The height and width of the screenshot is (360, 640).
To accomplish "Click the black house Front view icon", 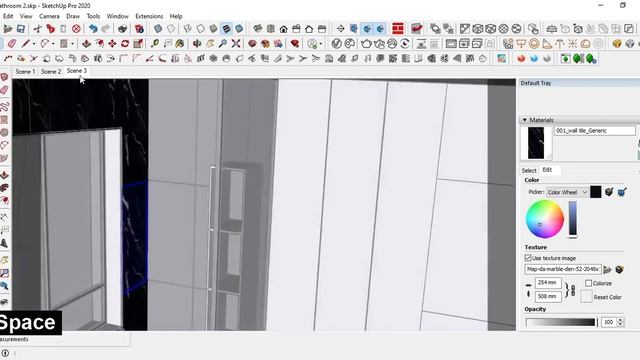I will (283, 29).
